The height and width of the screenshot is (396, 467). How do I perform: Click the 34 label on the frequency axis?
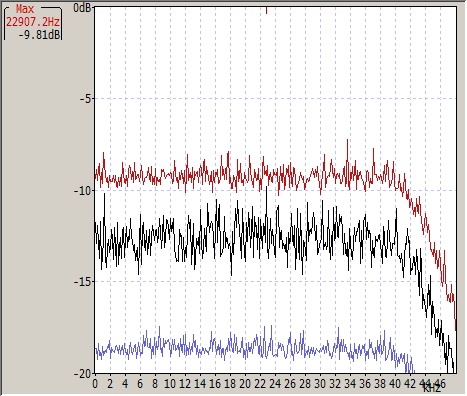pyautogui.click(x=350, y=384)
